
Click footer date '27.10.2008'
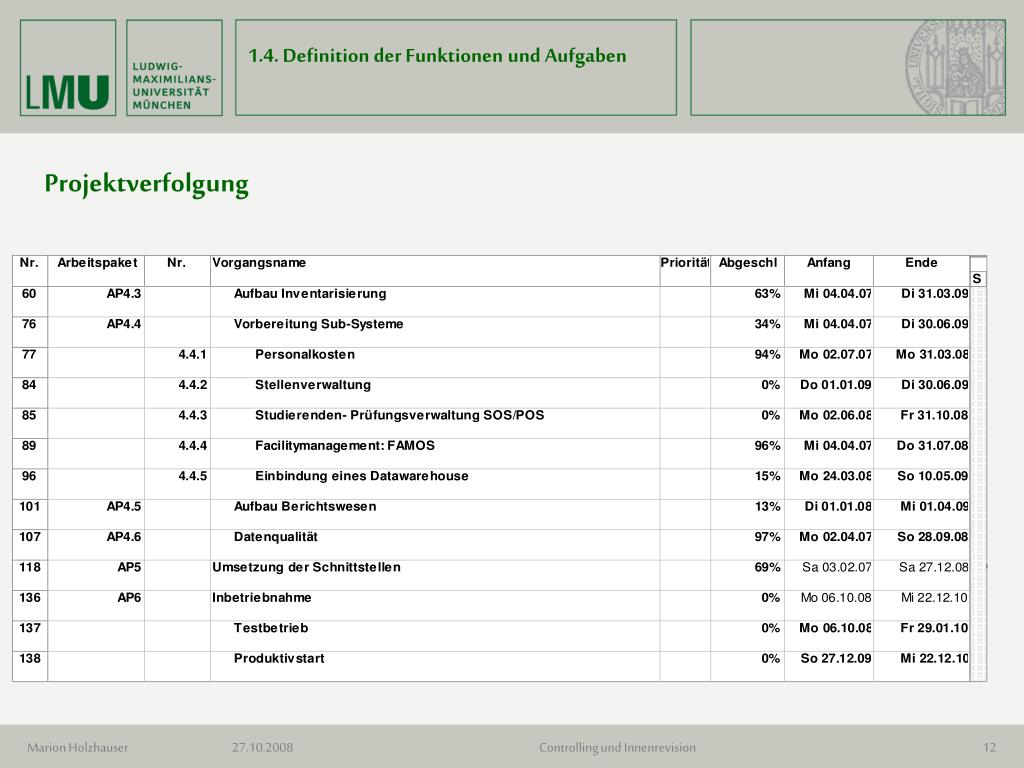263,748
